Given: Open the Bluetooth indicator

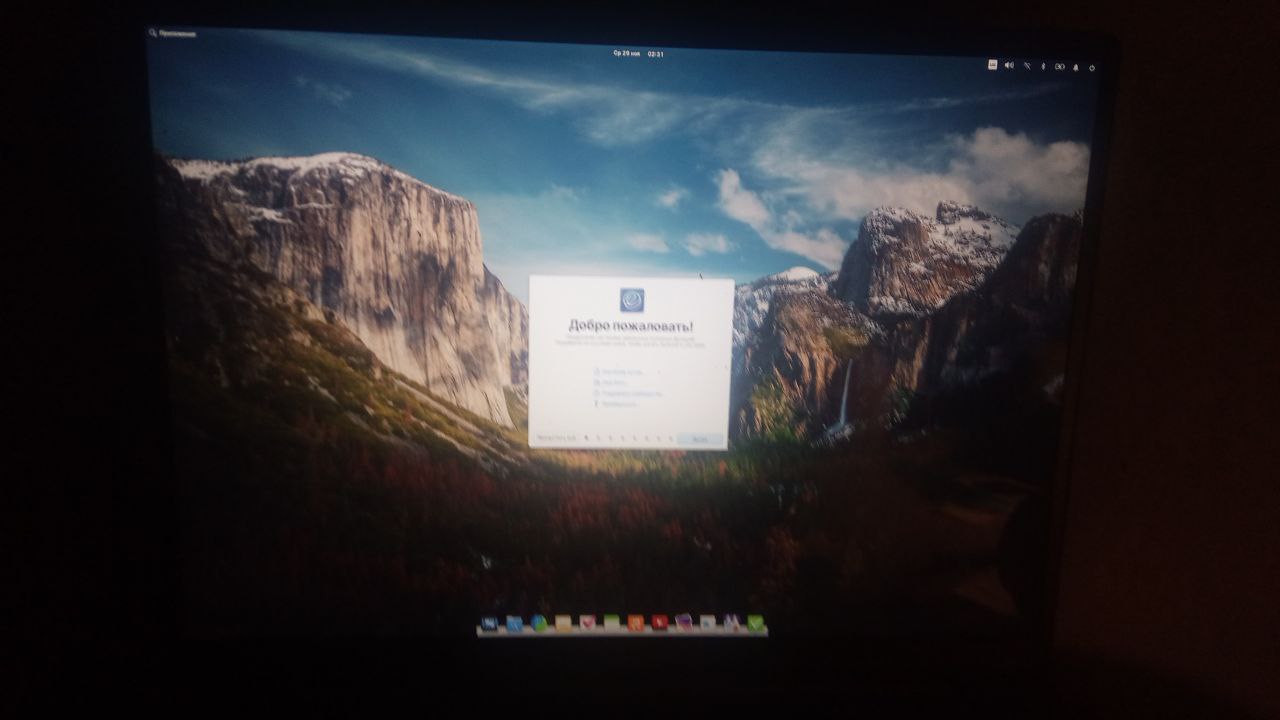Looking at the screenshot, I should [x=1042, y=66].
